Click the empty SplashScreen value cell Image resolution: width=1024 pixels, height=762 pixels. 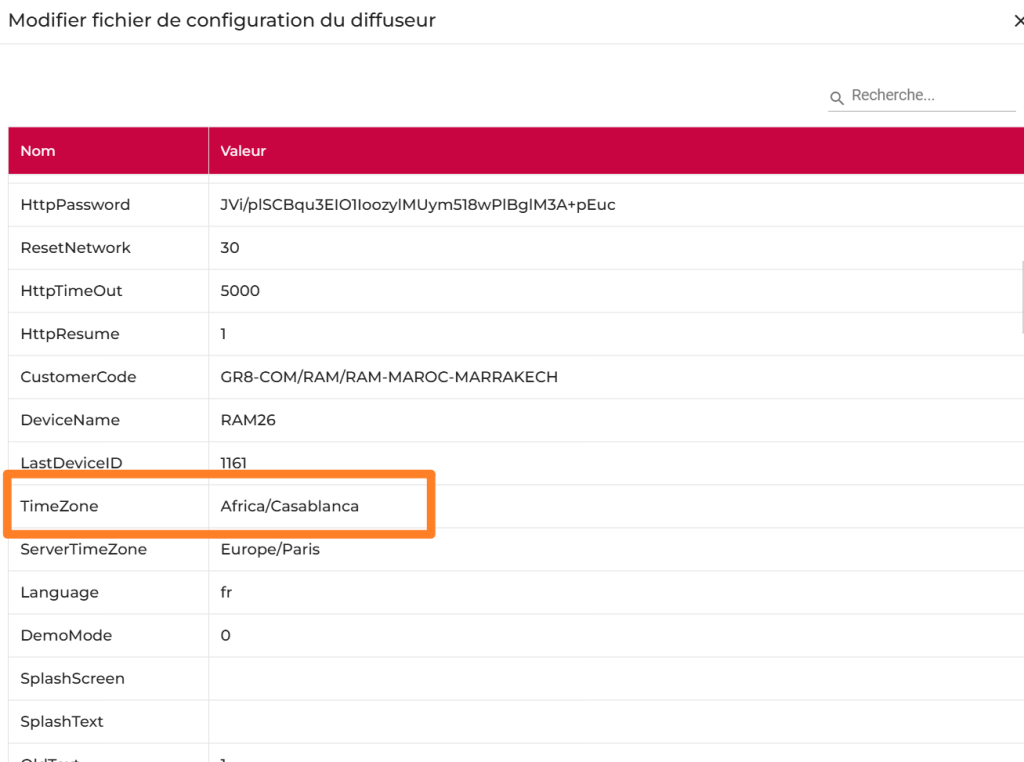(600, 678)
